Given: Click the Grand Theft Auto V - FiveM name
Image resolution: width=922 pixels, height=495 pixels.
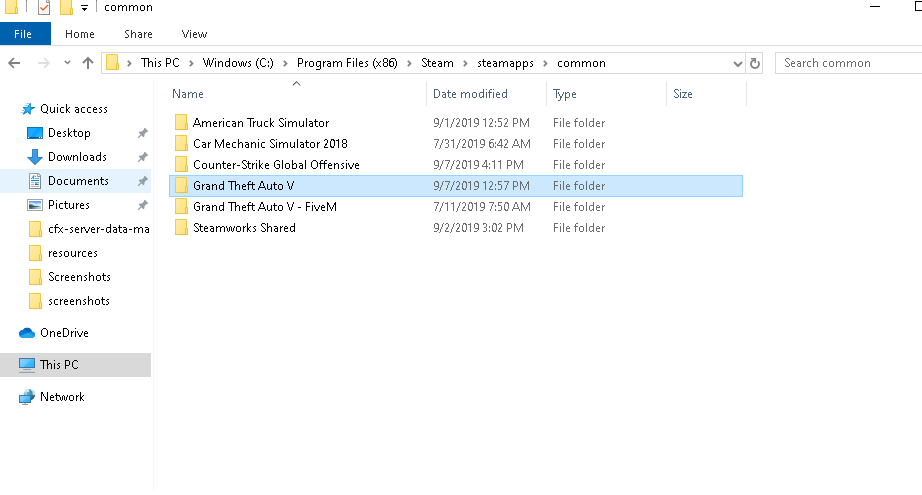Looking at the screenshot, I should [265, 207].
